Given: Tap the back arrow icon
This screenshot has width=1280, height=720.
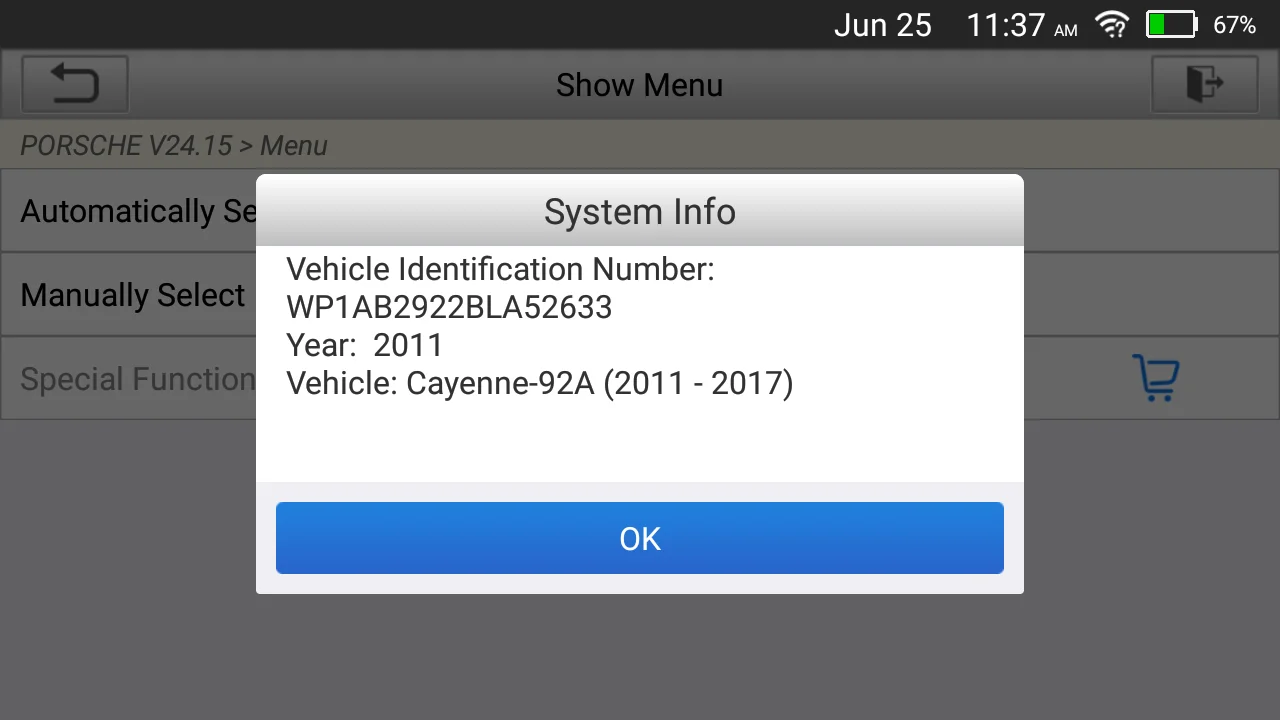Looking at the screenshot, I should (75, 84).
